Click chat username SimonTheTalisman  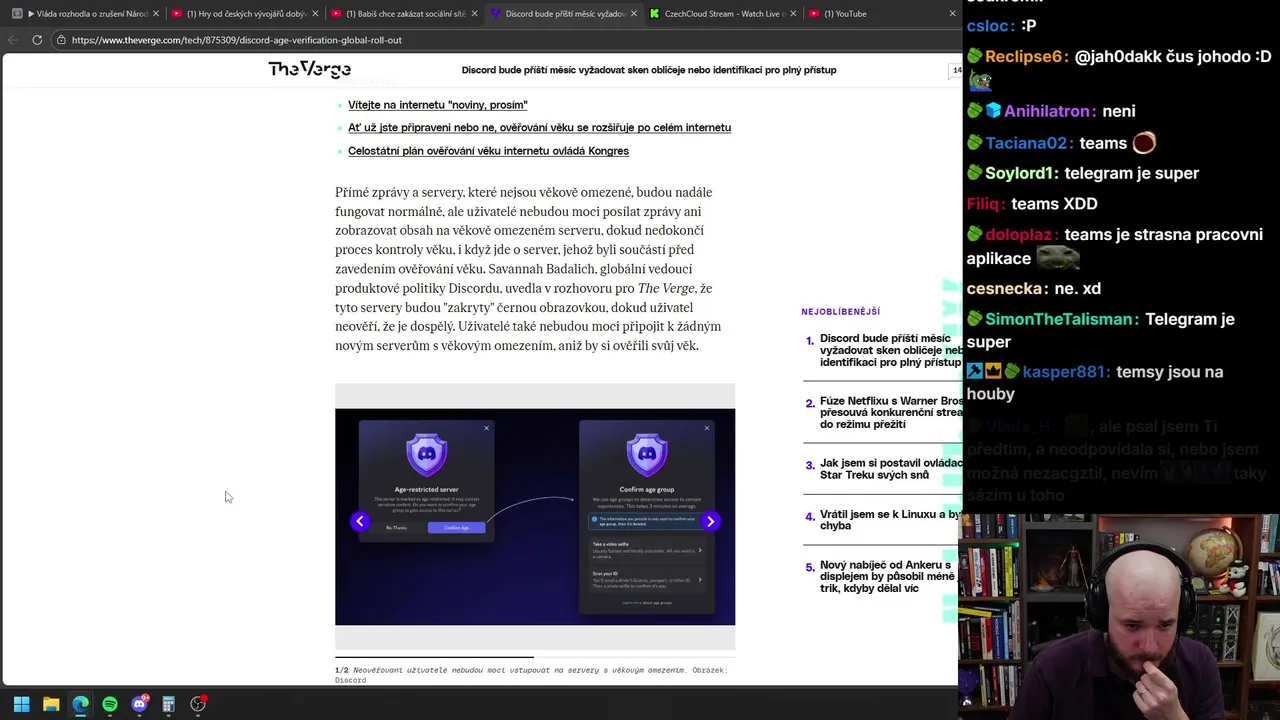(1061, 319)
